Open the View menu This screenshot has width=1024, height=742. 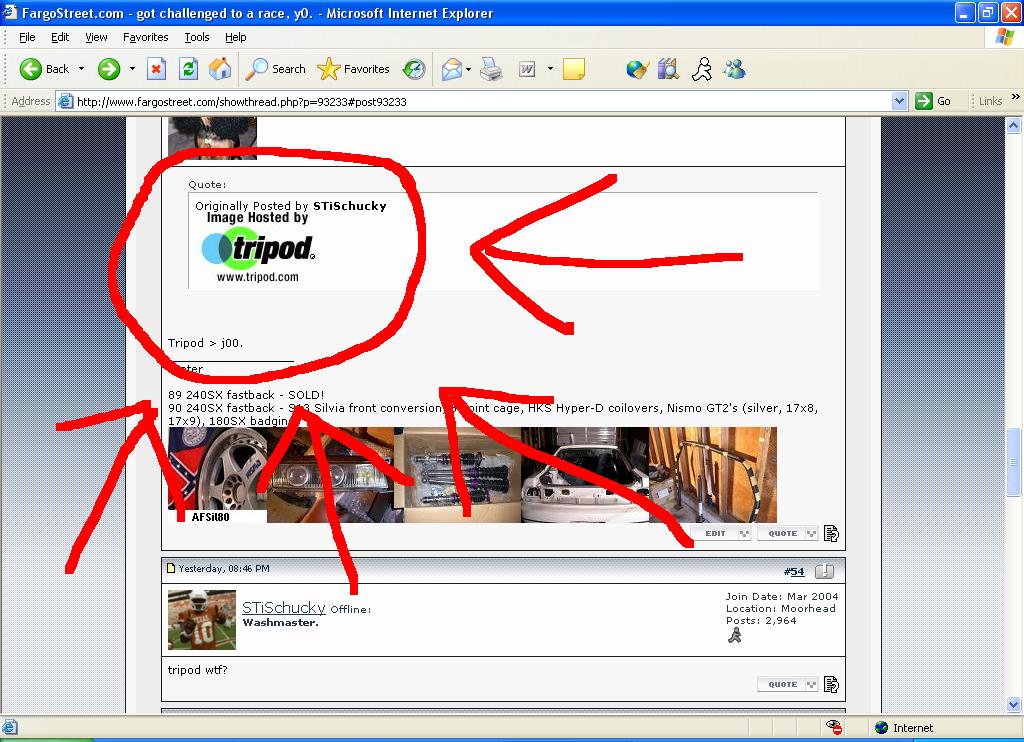click(x=96, y=37)
